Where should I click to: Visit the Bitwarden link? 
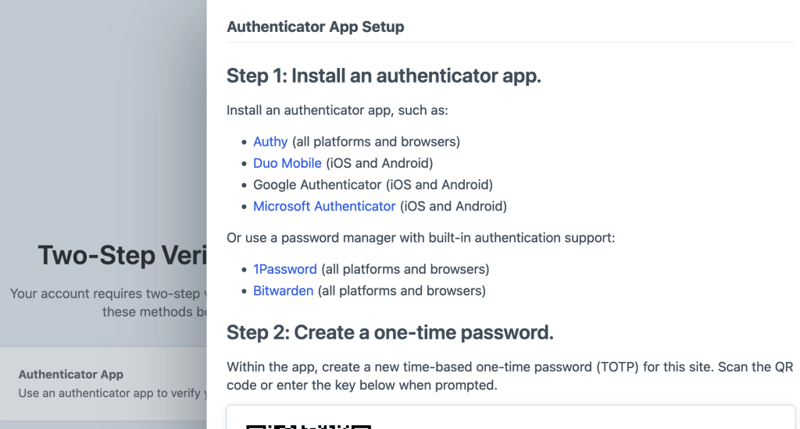[x=283, y=291]
